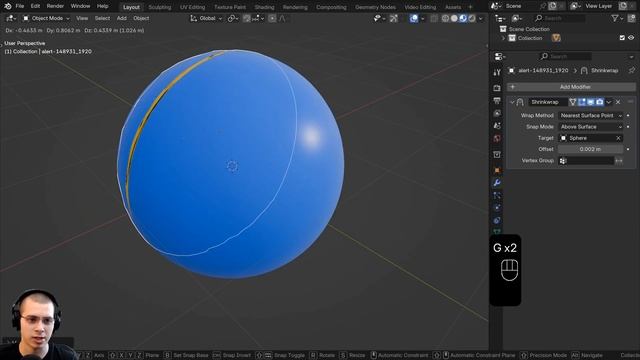This screenshot has width=640, height=360.
Task: Open proportional editing falloff curve
Action: [x=282, y=18]
